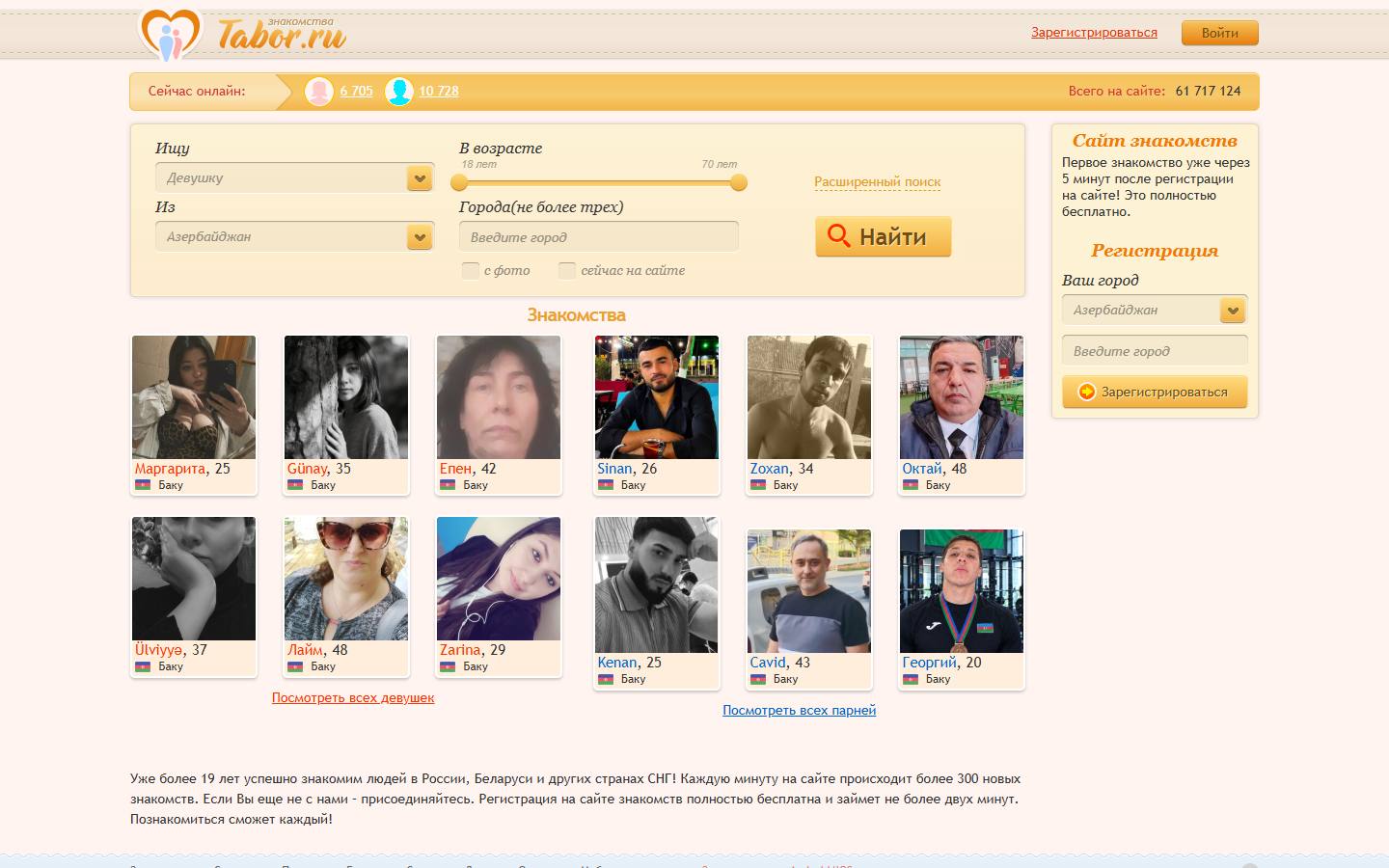
Task: Click the Cavid profile name link
Action: (x=768, y=663)
